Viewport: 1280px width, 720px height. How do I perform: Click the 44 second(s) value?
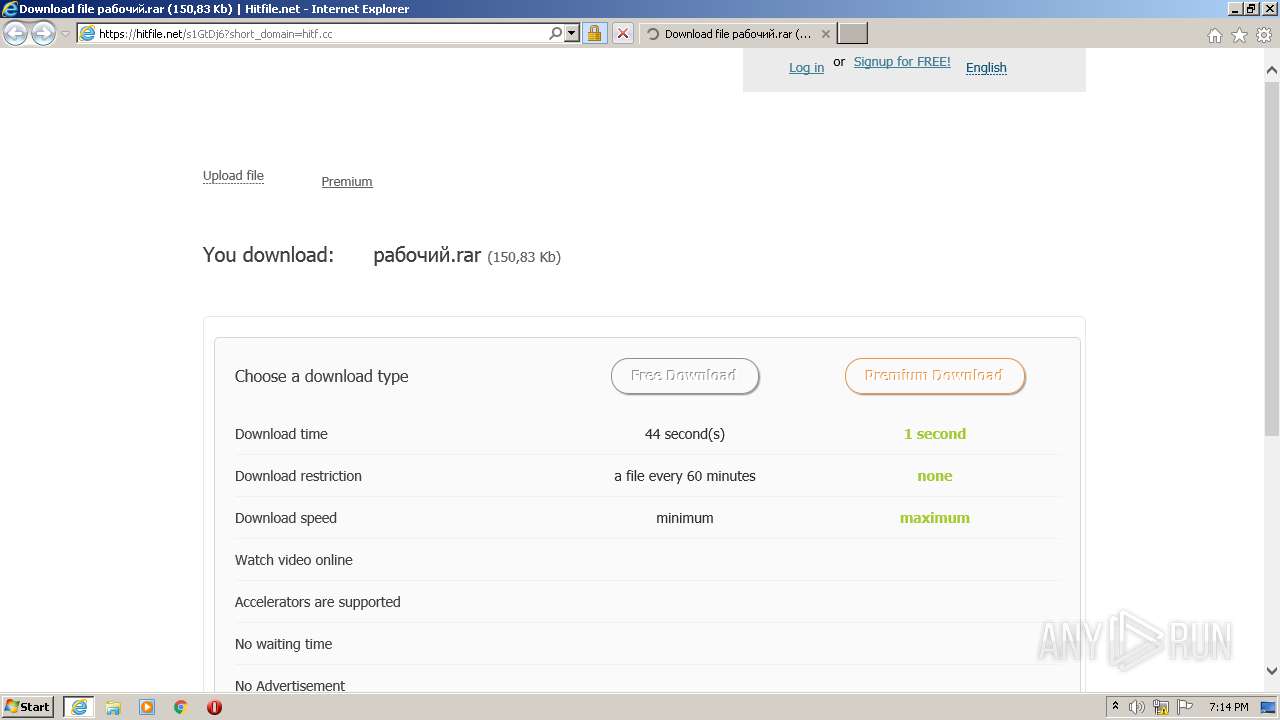[x=685, y=434]
